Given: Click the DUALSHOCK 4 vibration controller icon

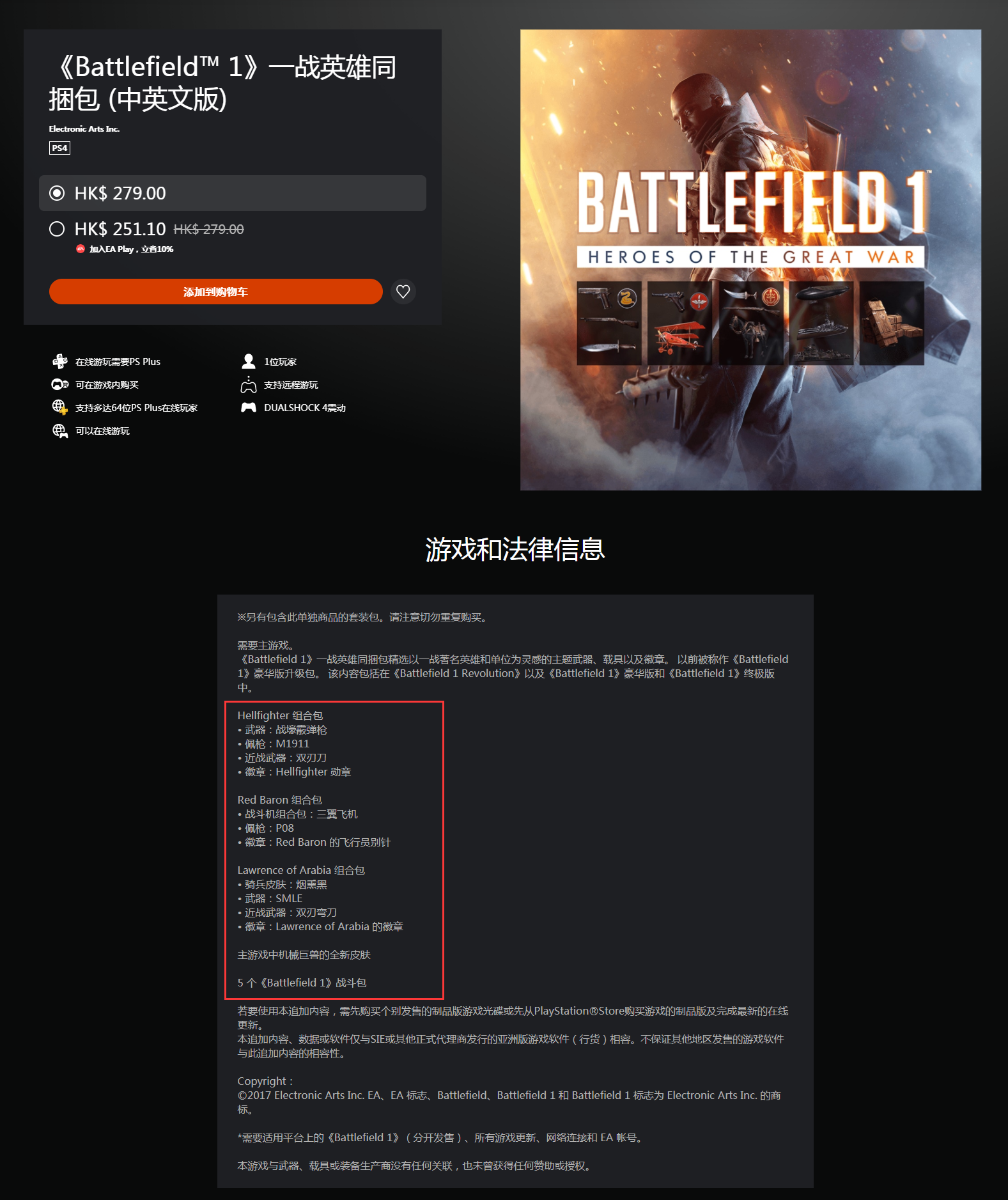Looking at the screenshot, I should [249, 407].
